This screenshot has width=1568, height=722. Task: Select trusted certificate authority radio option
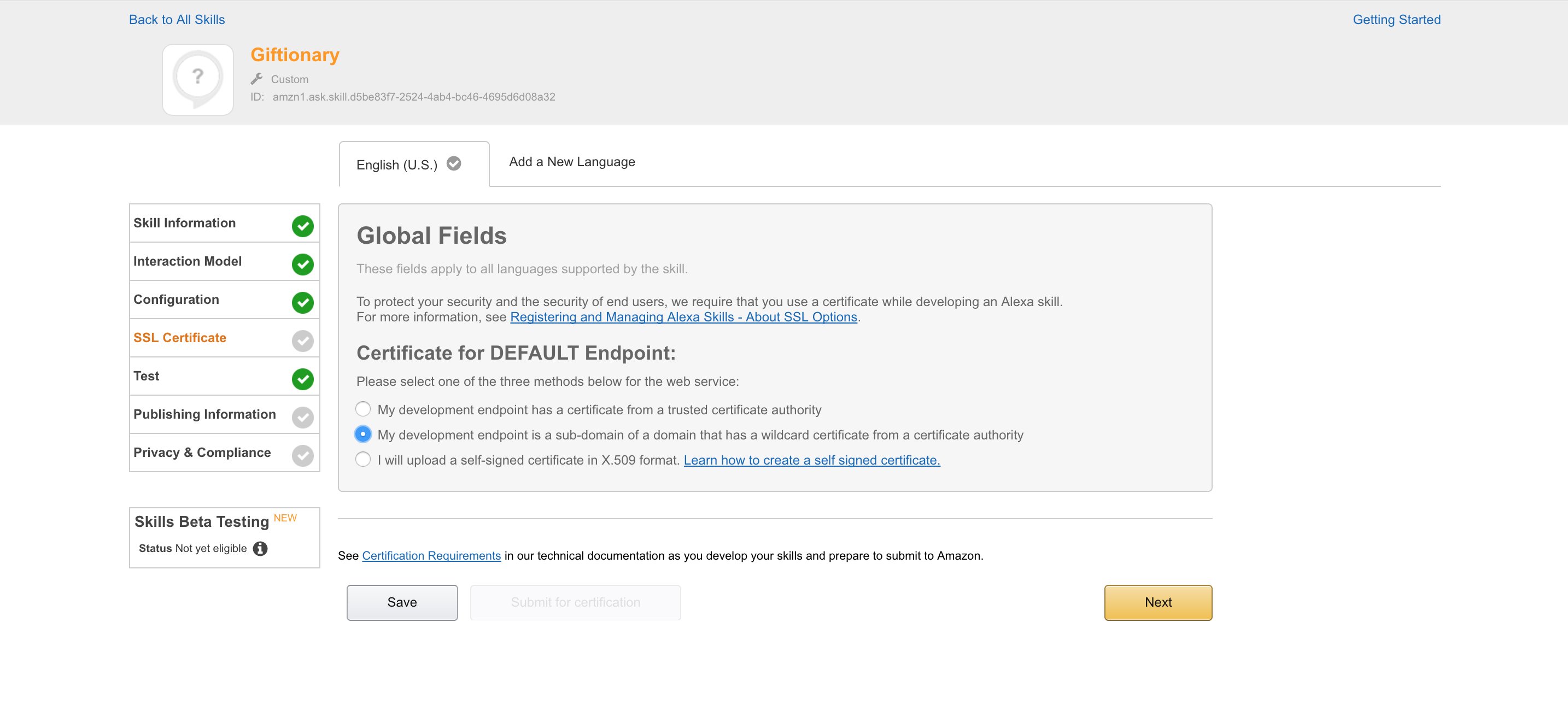[363, 409]
